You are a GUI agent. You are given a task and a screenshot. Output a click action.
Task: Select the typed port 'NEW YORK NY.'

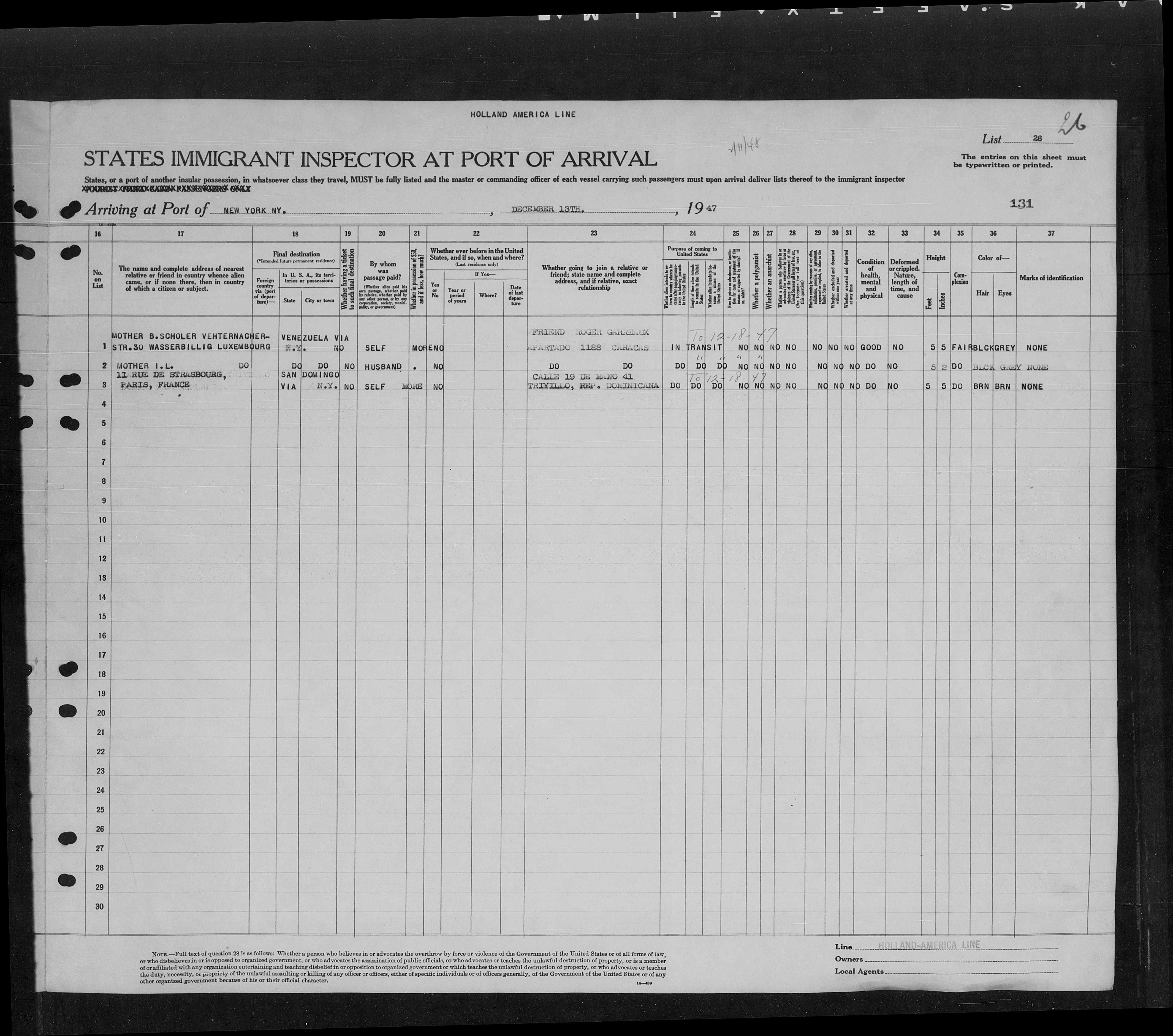click(254, 211)
